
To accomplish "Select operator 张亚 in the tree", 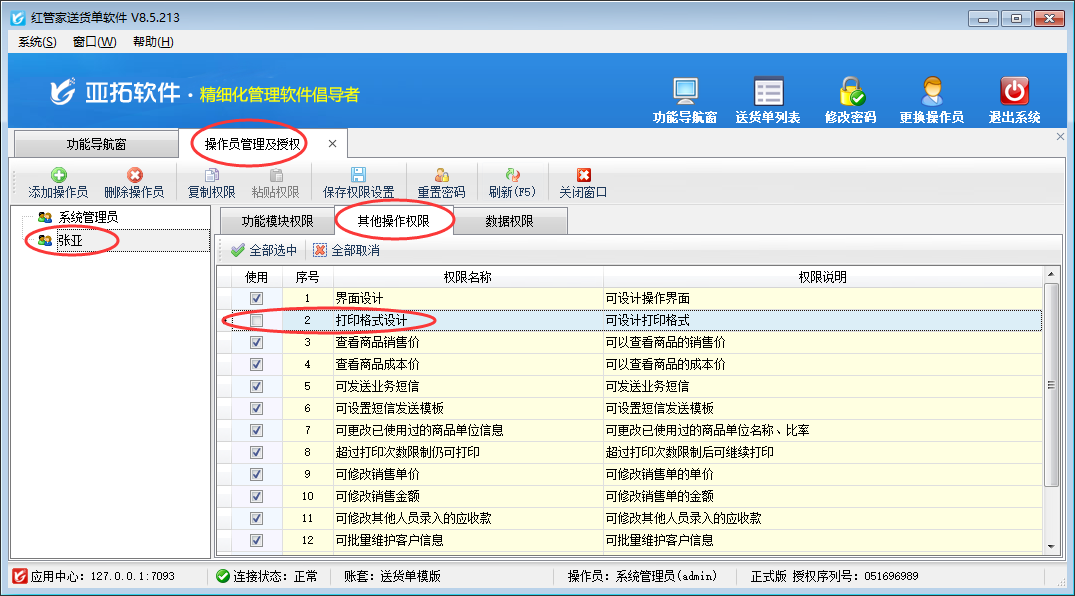I will (x=70, y=240).
